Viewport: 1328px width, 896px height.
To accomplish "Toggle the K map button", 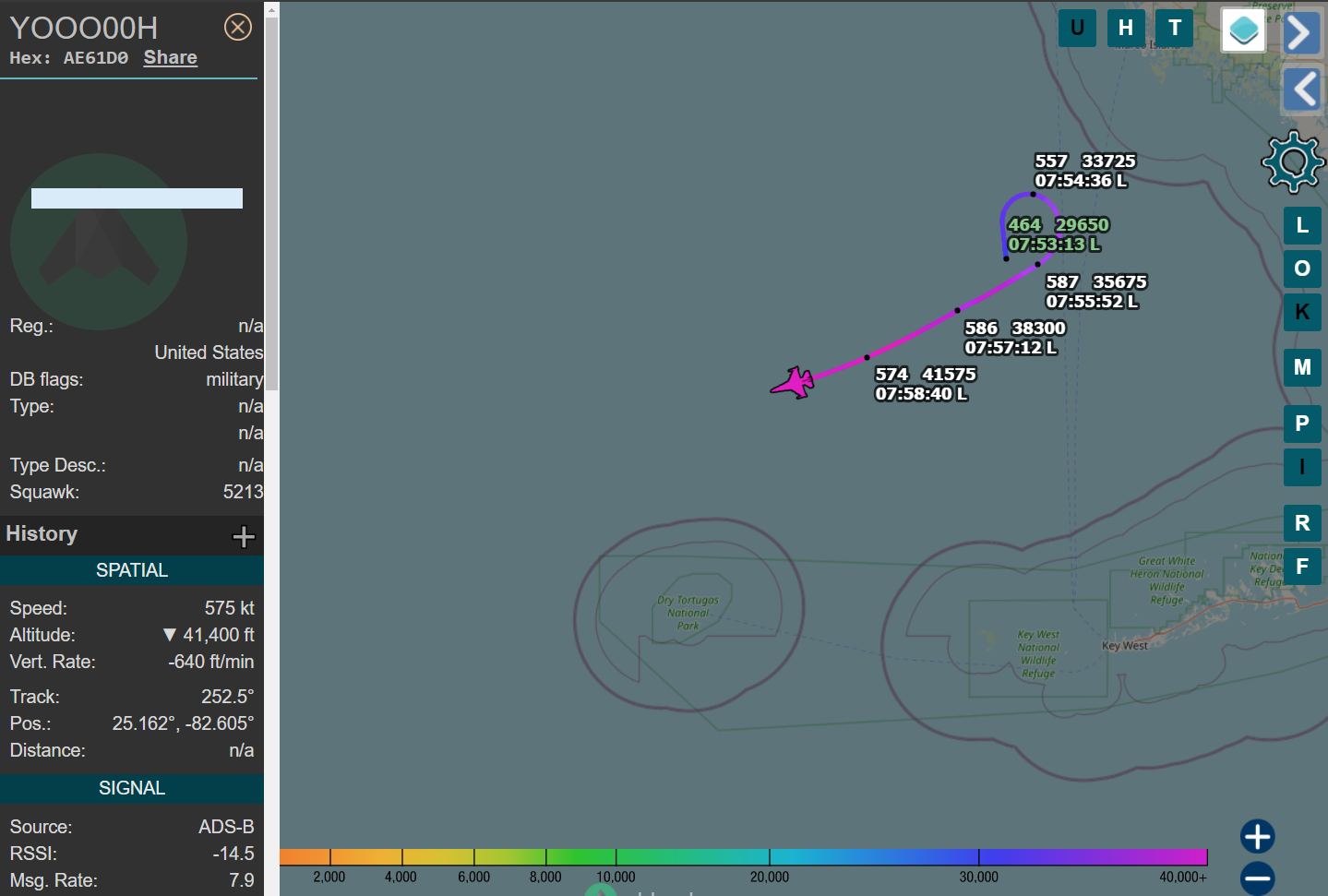I will (1302, 312).
